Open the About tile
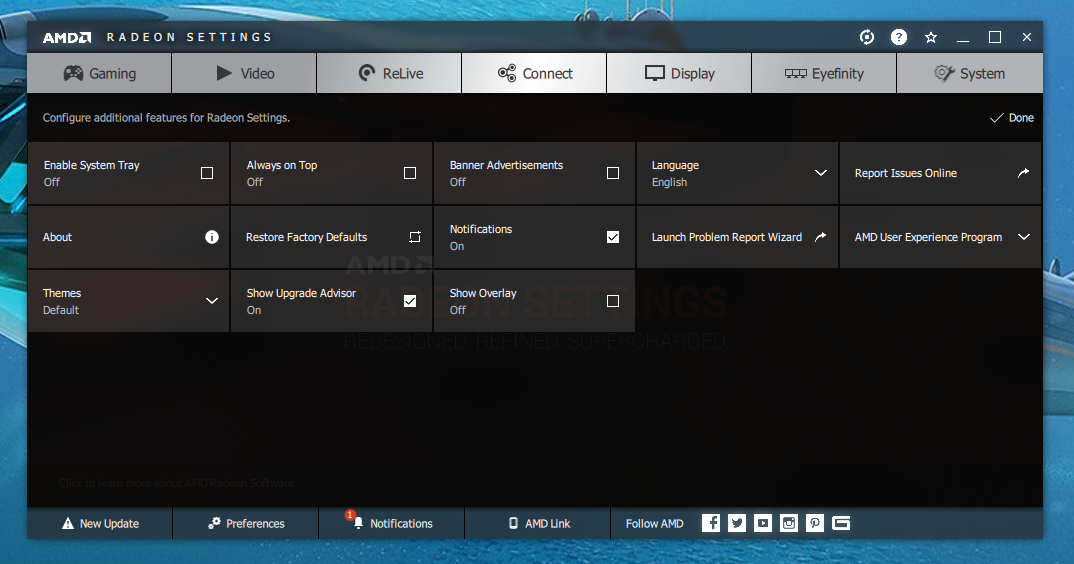This screenshot has height=564, width=1074. [x=128, y=237]
